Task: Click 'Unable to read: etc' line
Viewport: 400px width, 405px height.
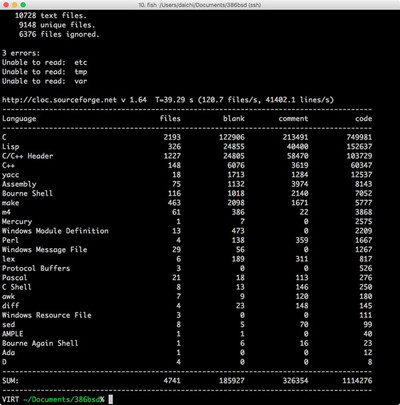Action: coord(45,62)
